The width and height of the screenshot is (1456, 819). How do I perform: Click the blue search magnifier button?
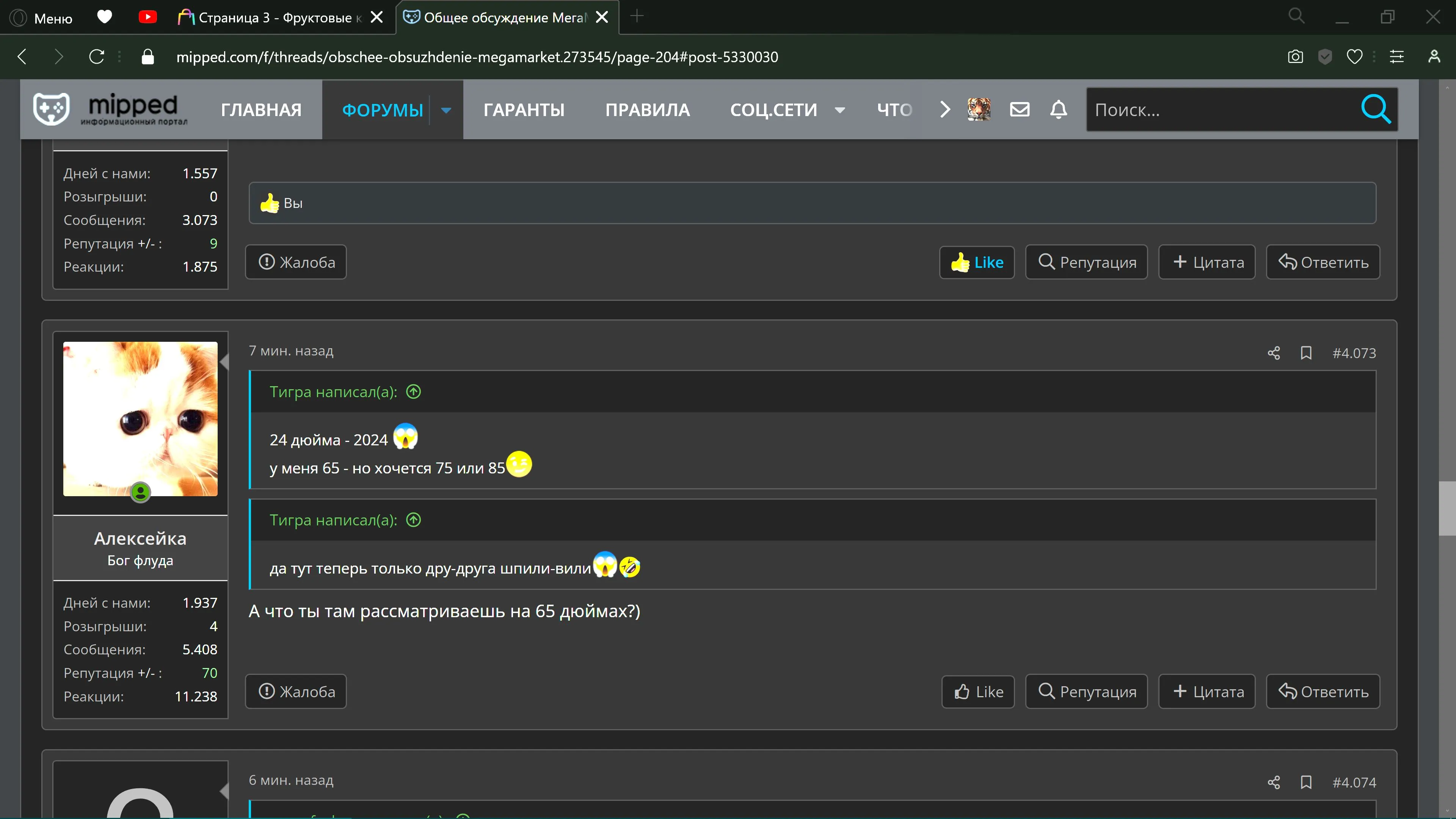[1376, 109]
